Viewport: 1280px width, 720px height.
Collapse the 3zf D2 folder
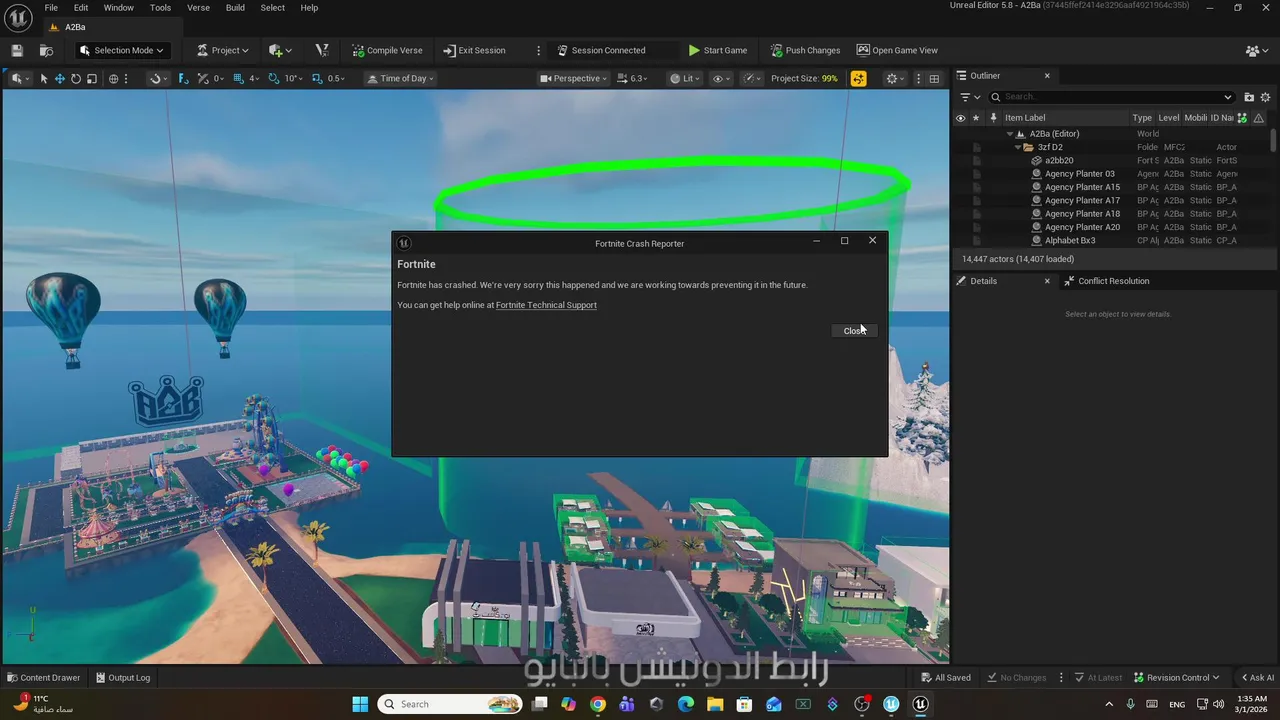pos(1017,147)
